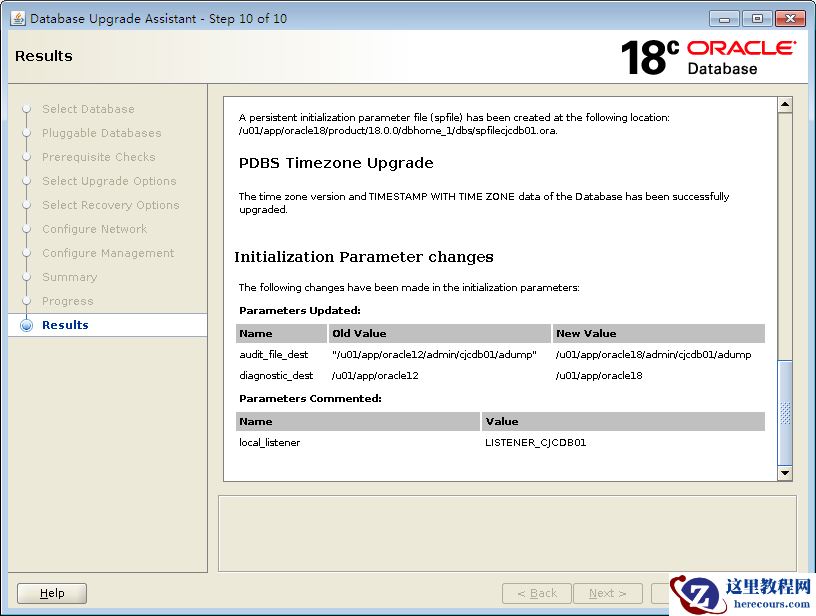Click the Results step bullet icon

click(26, 325)
